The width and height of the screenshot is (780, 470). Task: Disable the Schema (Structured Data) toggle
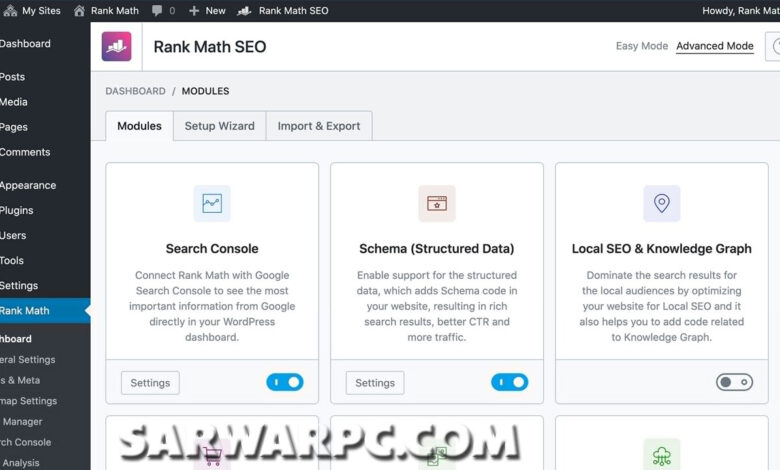(509, 382)
